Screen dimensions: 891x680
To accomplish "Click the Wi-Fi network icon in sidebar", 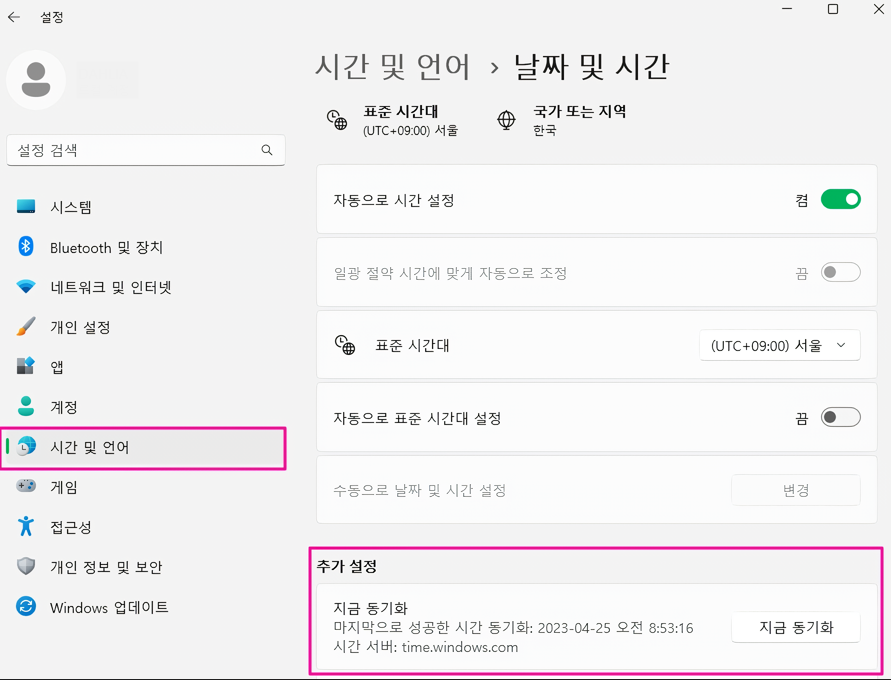I will coord(26,287).
